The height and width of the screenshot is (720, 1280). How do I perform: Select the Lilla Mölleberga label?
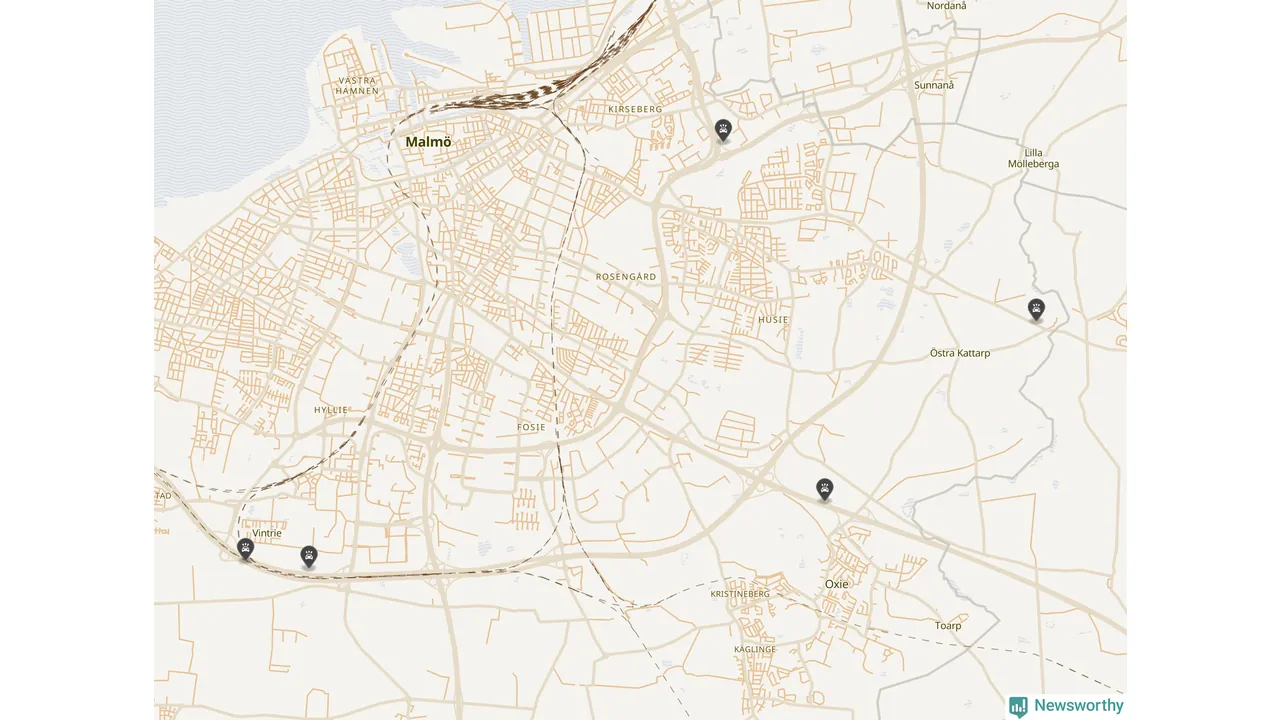[x=1033, y=158]
